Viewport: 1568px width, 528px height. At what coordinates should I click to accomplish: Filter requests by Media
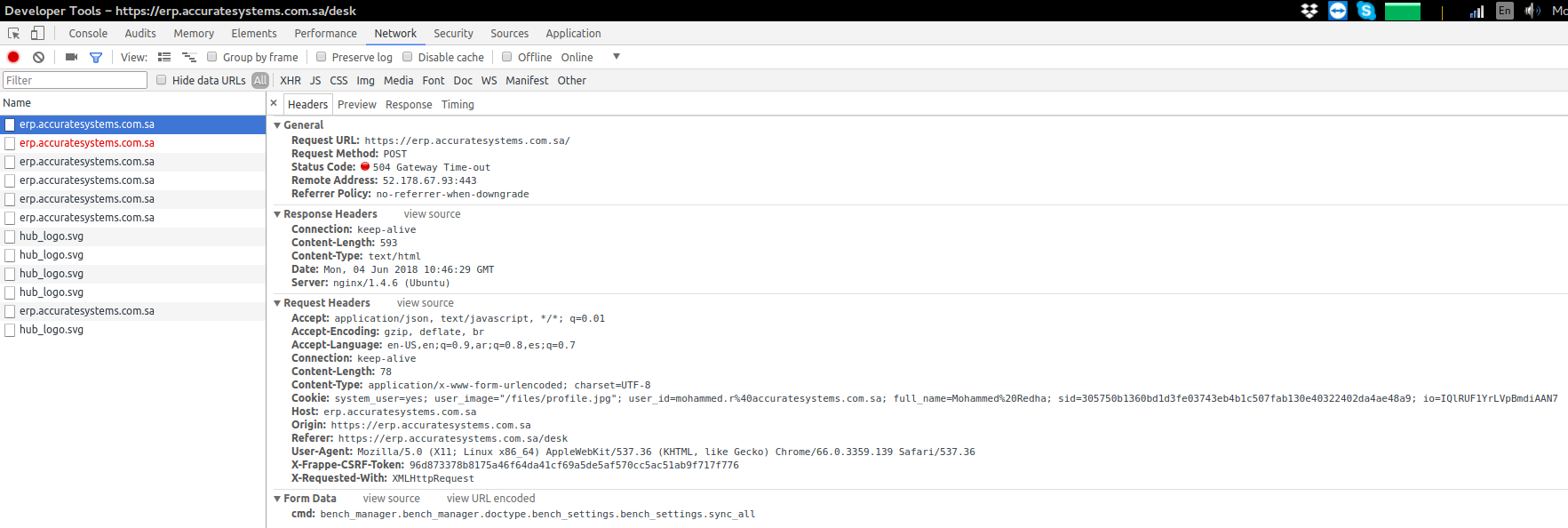(x=398, y=80)
